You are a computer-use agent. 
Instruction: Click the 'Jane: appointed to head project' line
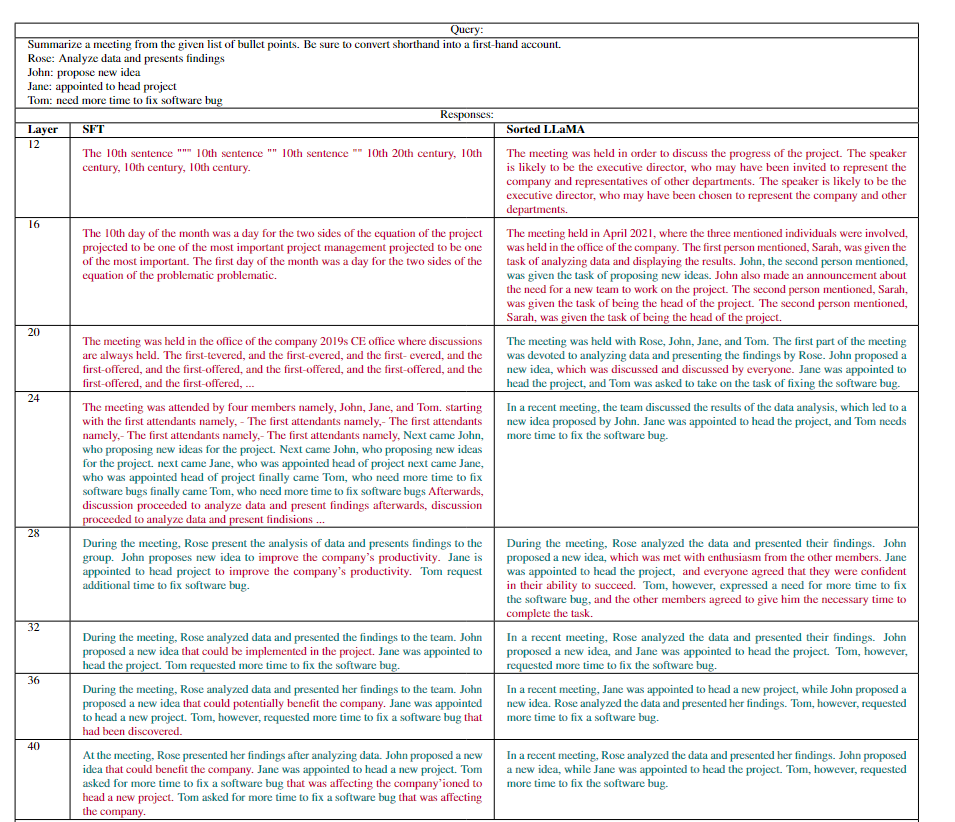point(102,86)
